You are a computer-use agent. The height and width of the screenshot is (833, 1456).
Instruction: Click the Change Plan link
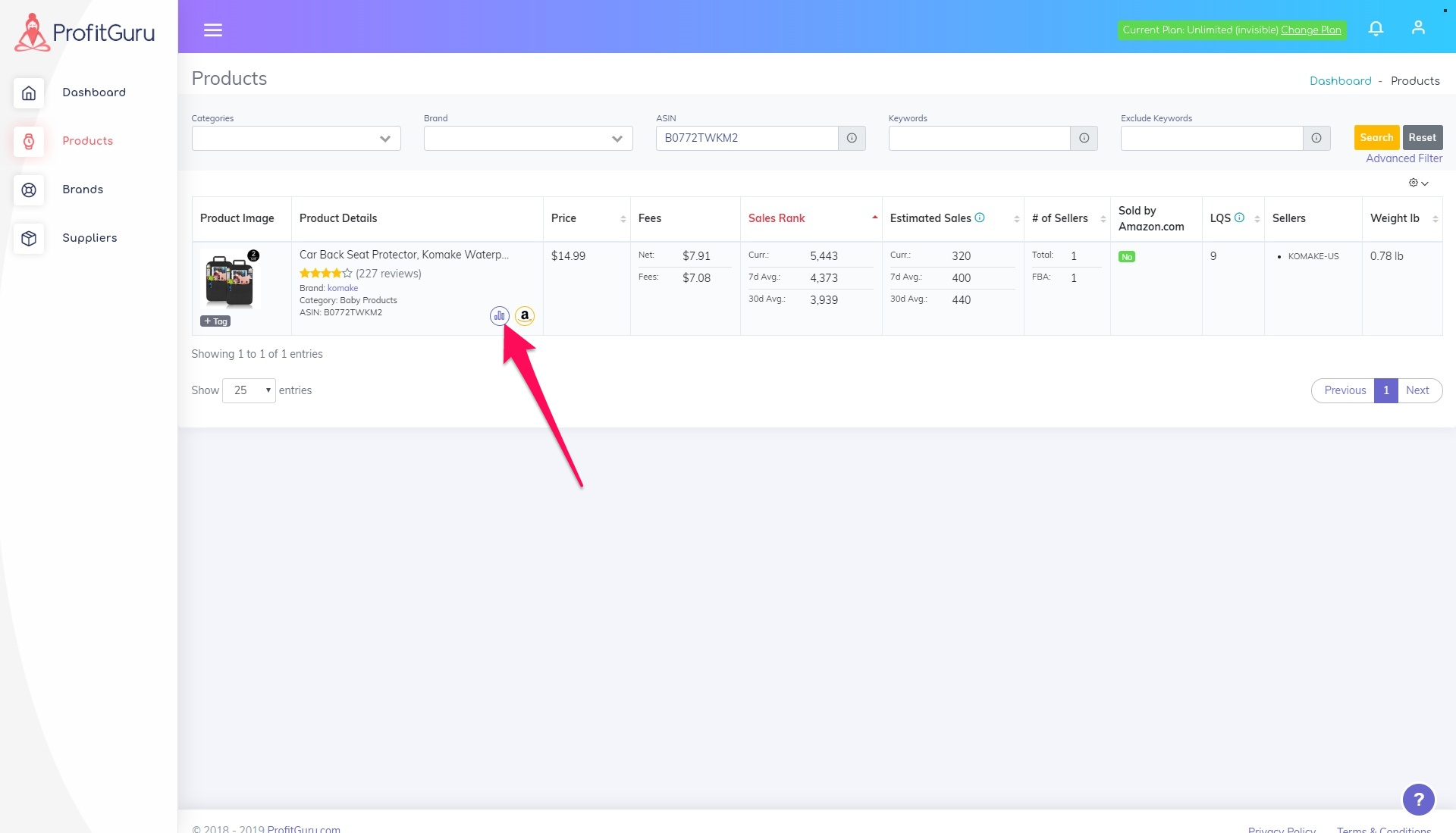[1310, 30]
